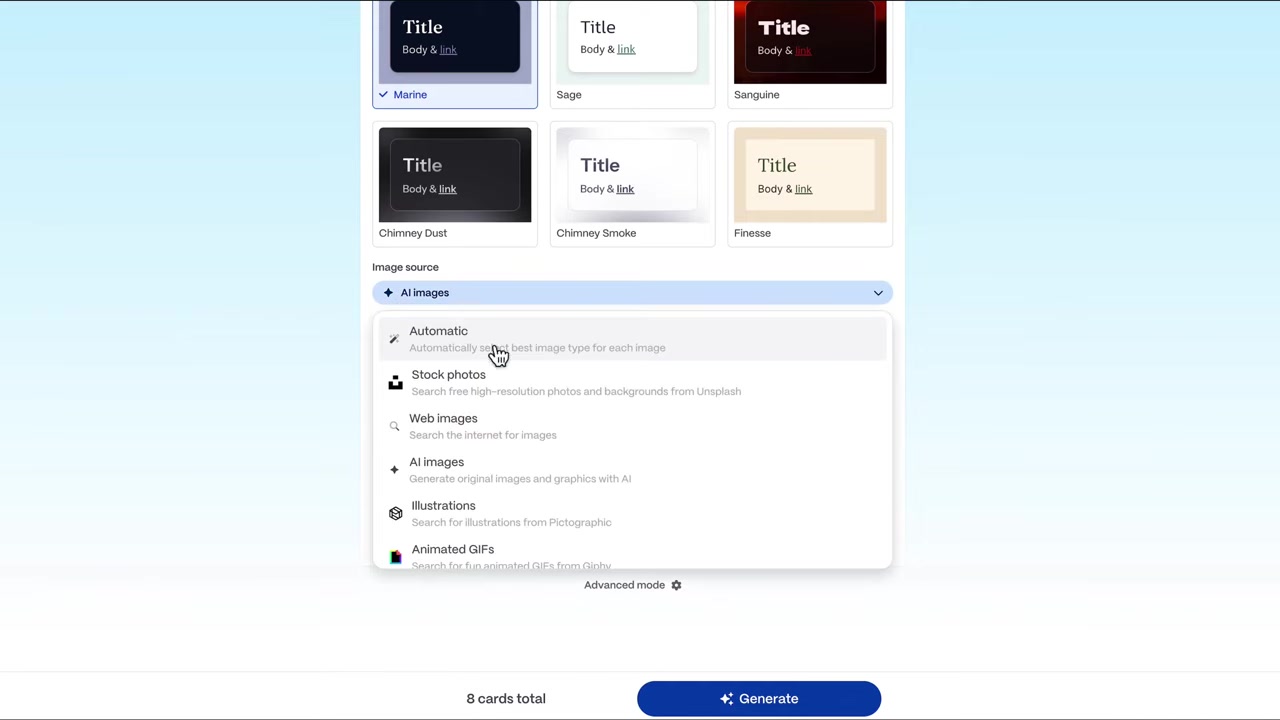The width and height of the screenshot is (1280, 720).
Task: Choose the Automatic image source option
Action: 632,339
